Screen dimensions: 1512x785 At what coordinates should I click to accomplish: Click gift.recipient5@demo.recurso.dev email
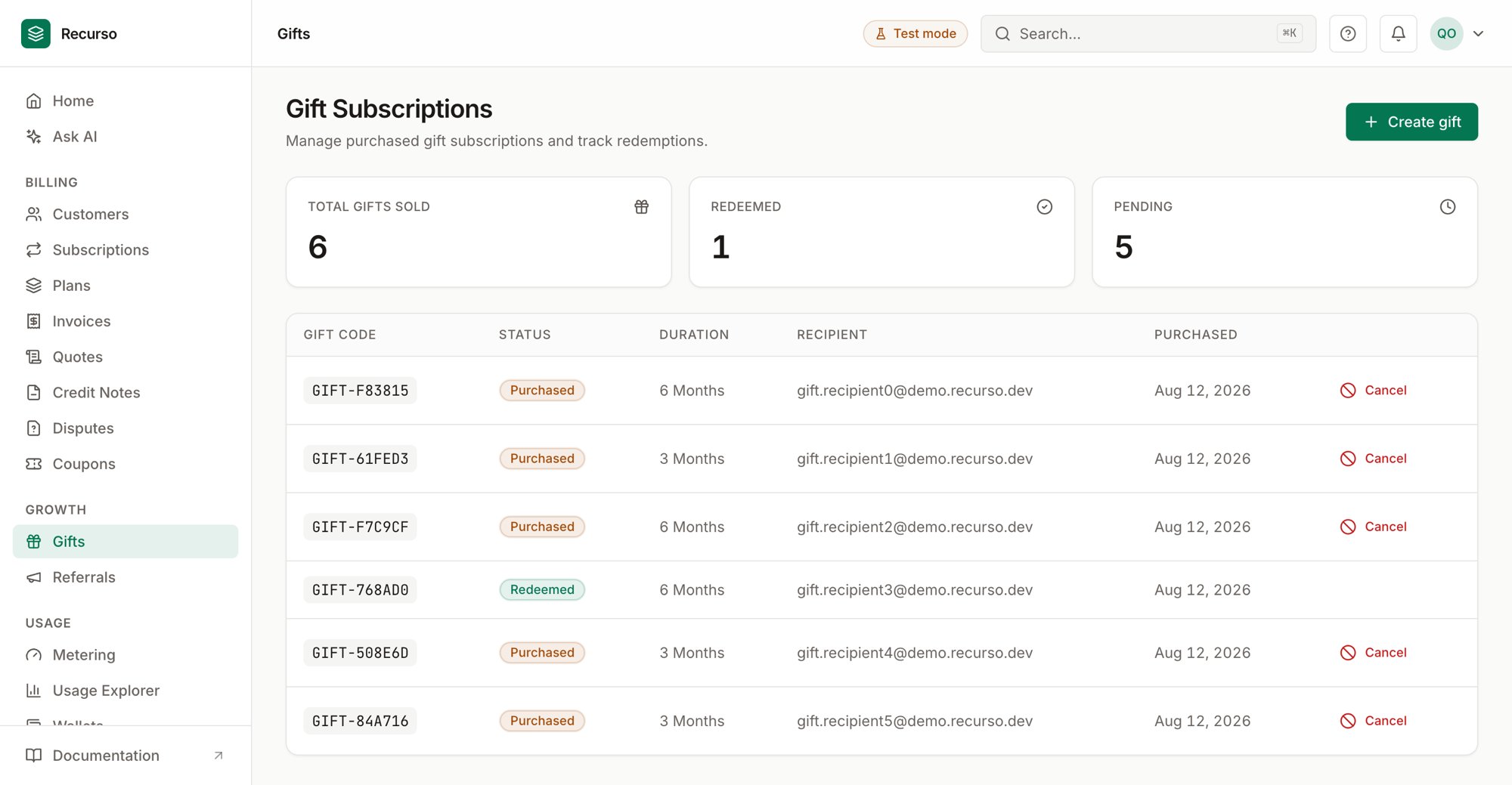click(915, 721)
